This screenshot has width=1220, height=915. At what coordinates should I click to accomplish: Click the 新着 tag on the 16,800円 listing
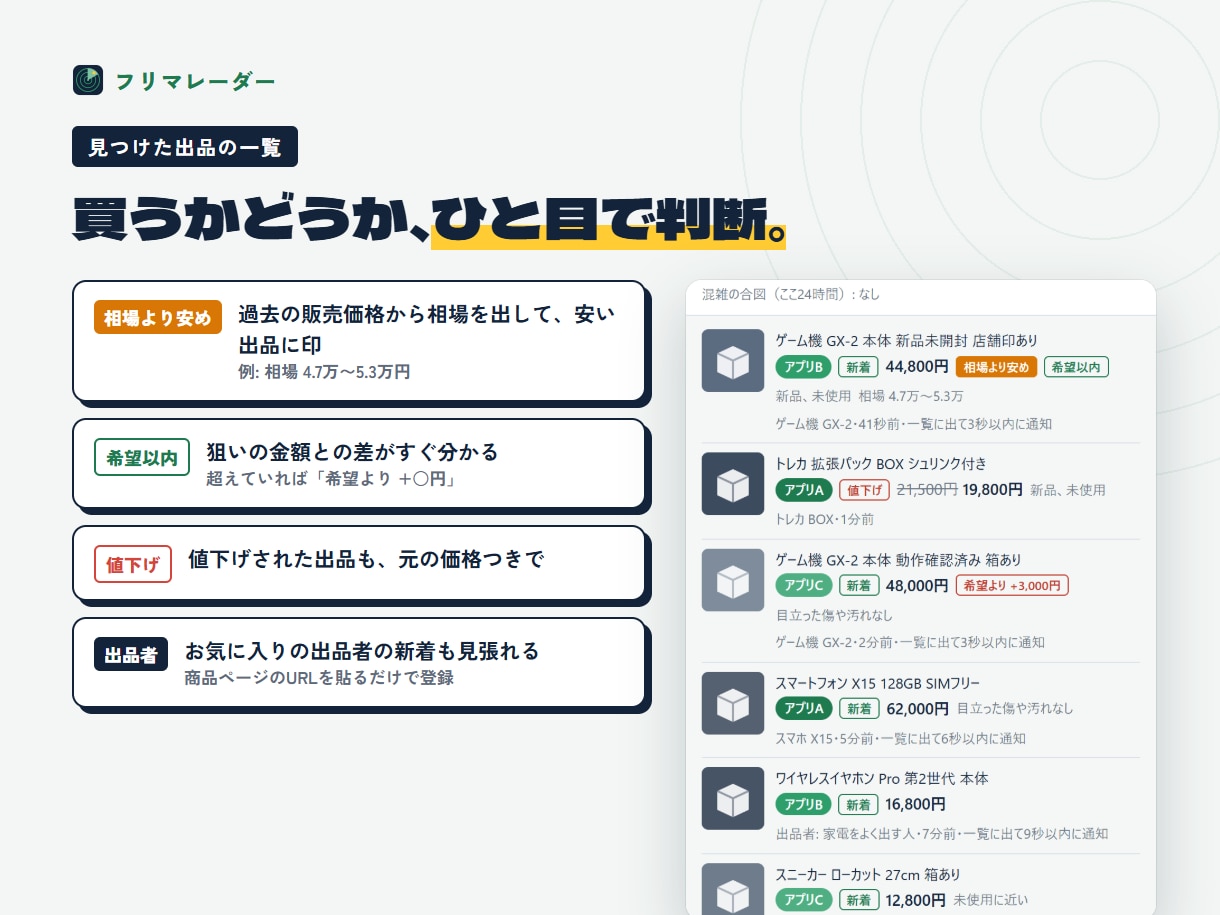click(x=858, y=804)
